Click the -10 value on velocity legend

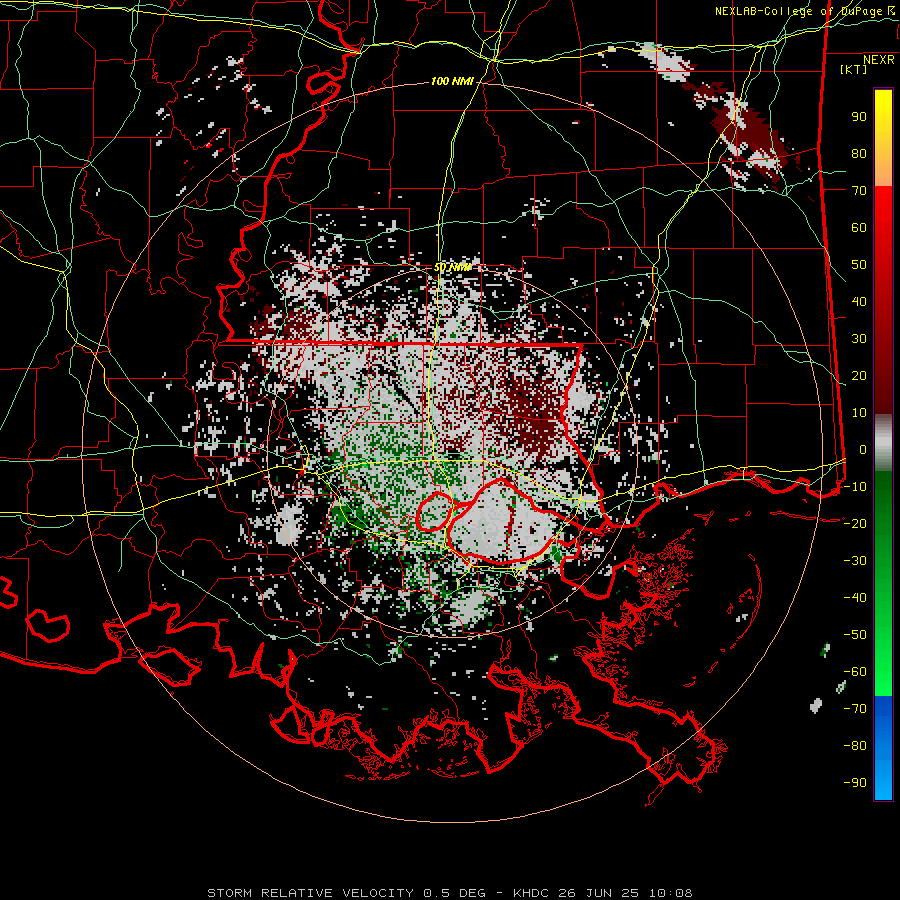point(855,487)
